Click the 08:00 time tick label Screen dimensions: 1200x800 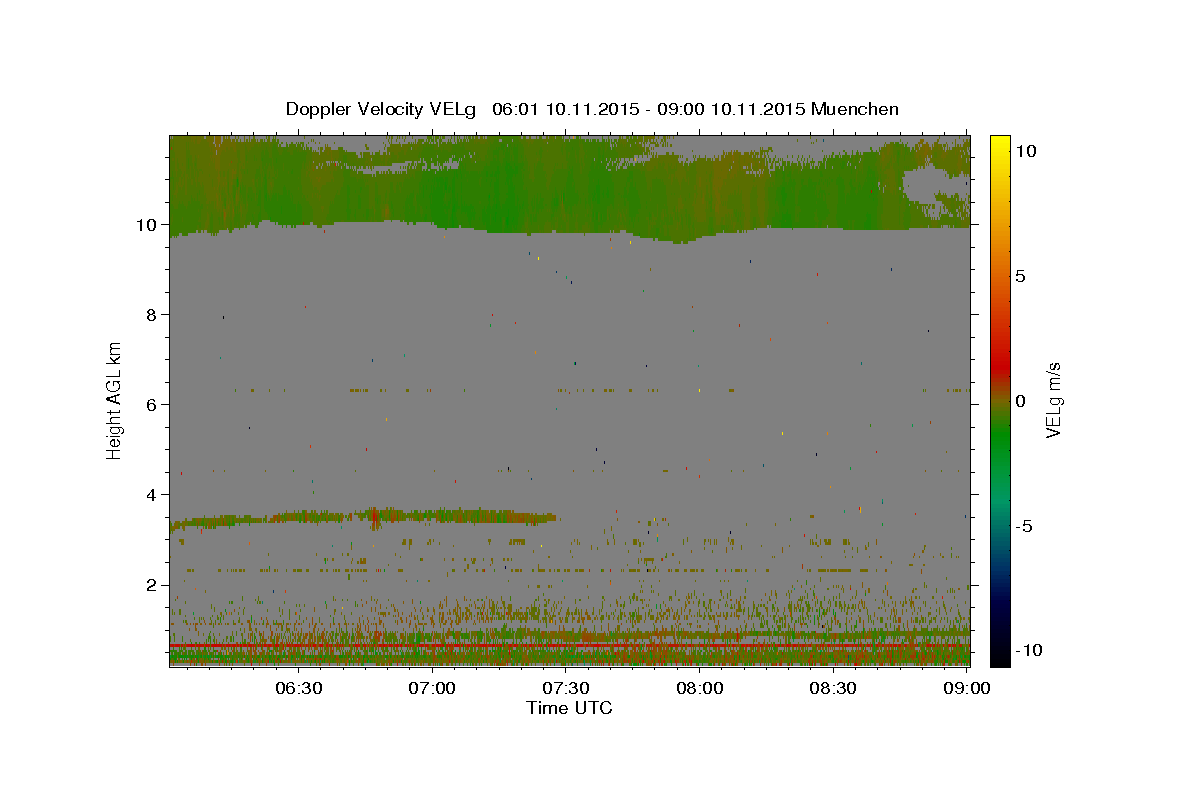click(x=699, y=688)
